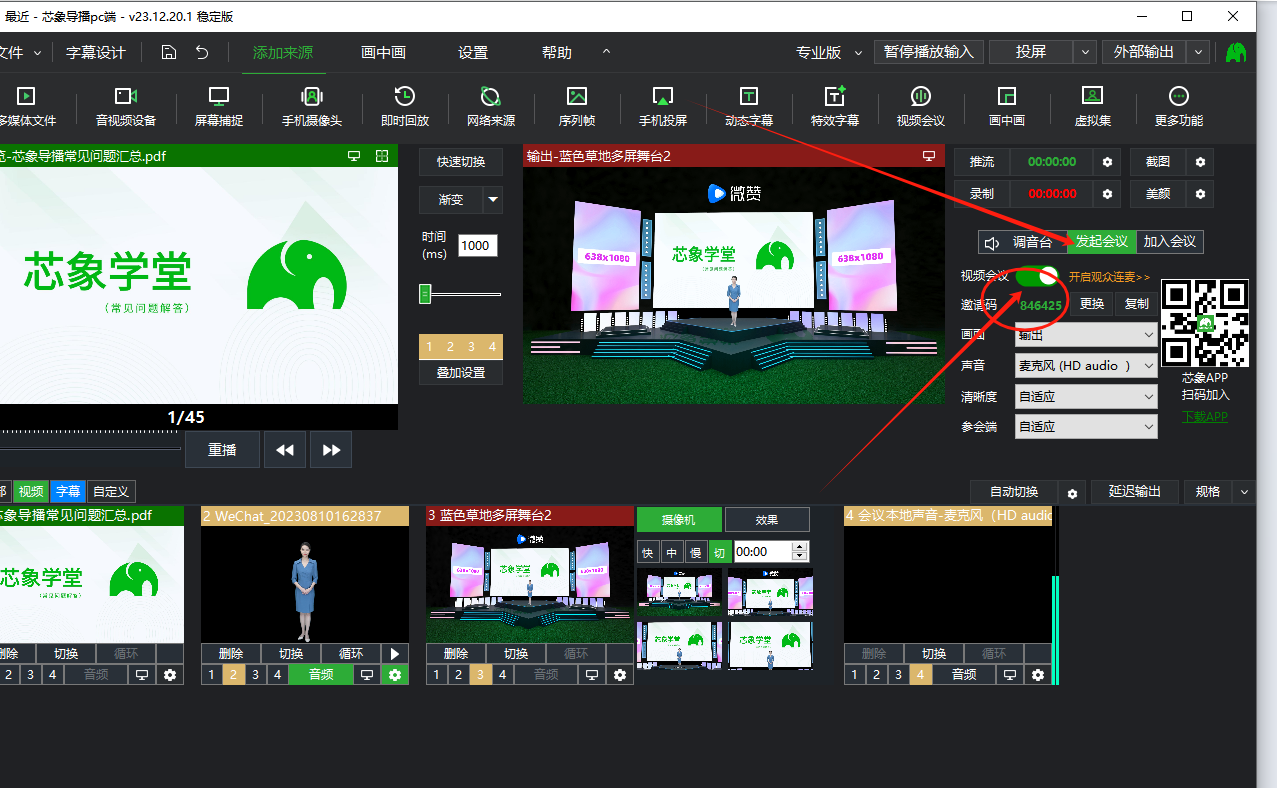1277x788 pixels.
Task: Click the 时间(ms) input field showing 1000
Action: pyautogui.click(x=477, y=246)
